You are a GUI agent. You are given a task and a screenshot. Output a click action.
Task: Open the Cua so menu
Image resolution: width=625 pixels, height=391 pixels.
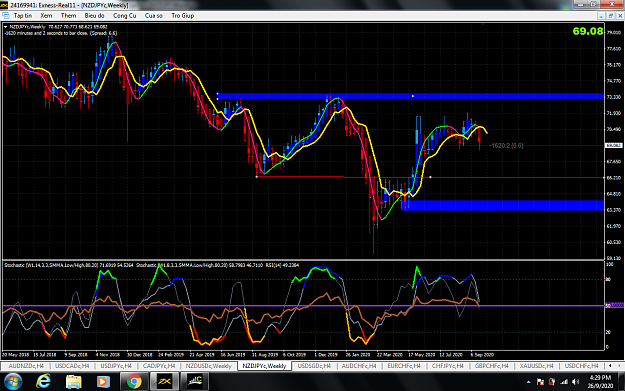[x=154, y=16]
